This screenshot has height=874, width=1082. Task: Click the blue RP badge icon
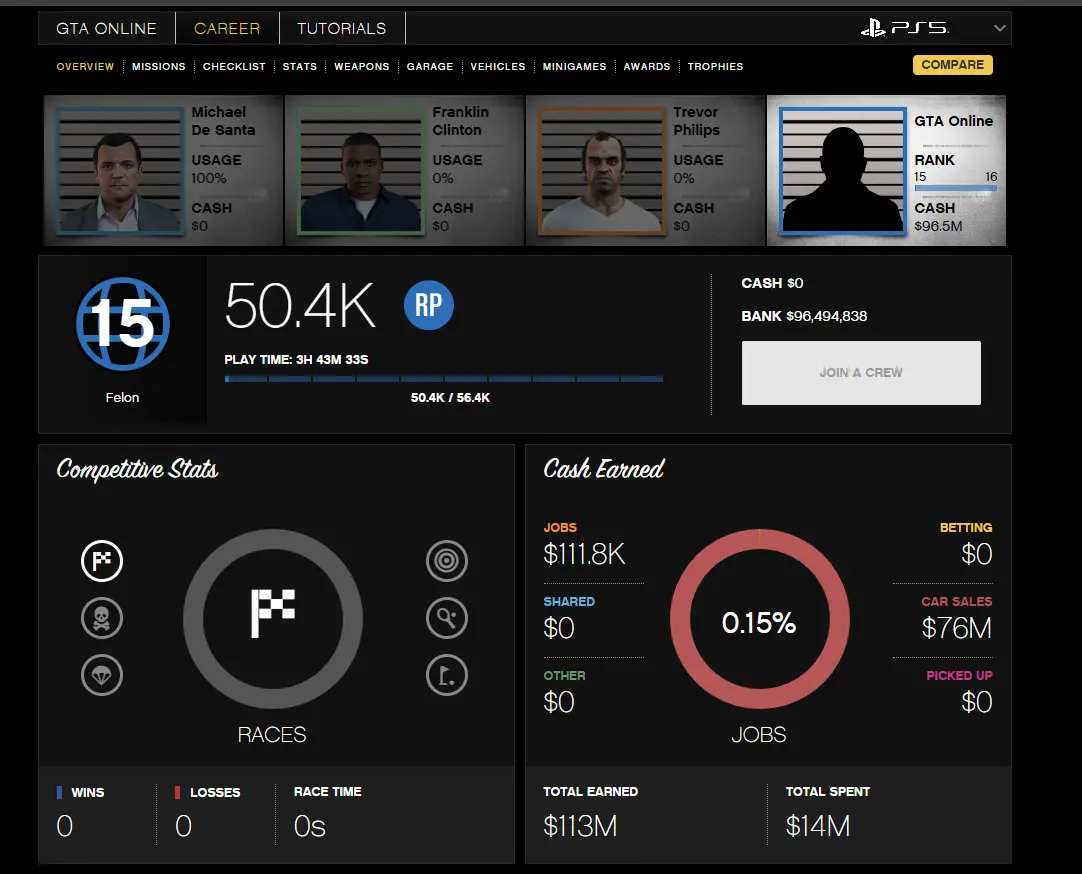pyautogui.click(x=429, y=305)
